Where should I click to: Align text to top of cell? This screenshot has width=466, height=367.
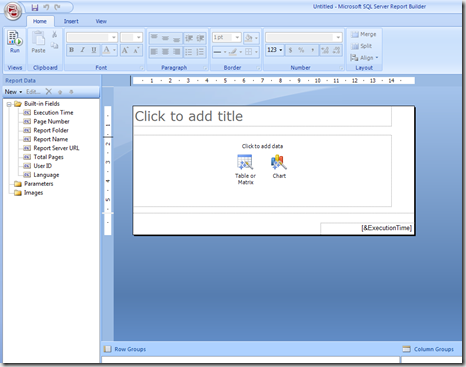(154, 38)
